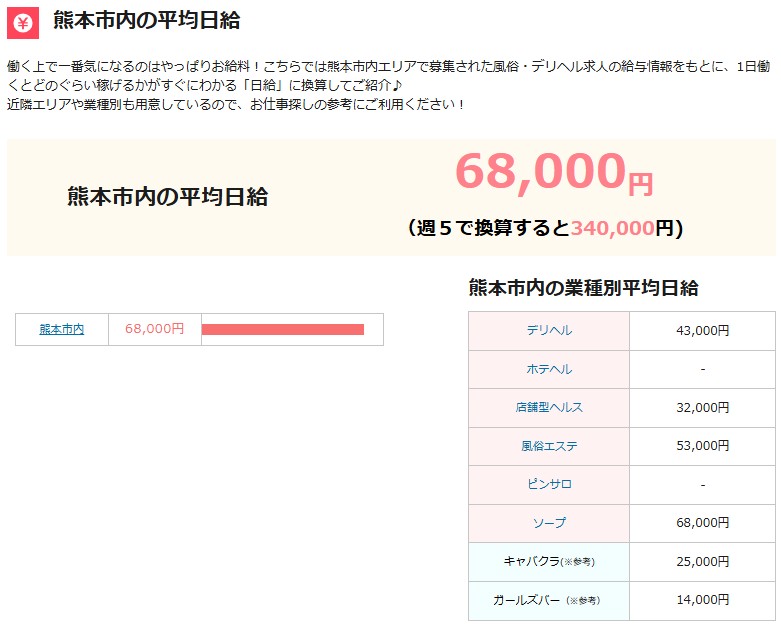Click the 25,000円 value in the キャバクラ row

pos(702,561)
